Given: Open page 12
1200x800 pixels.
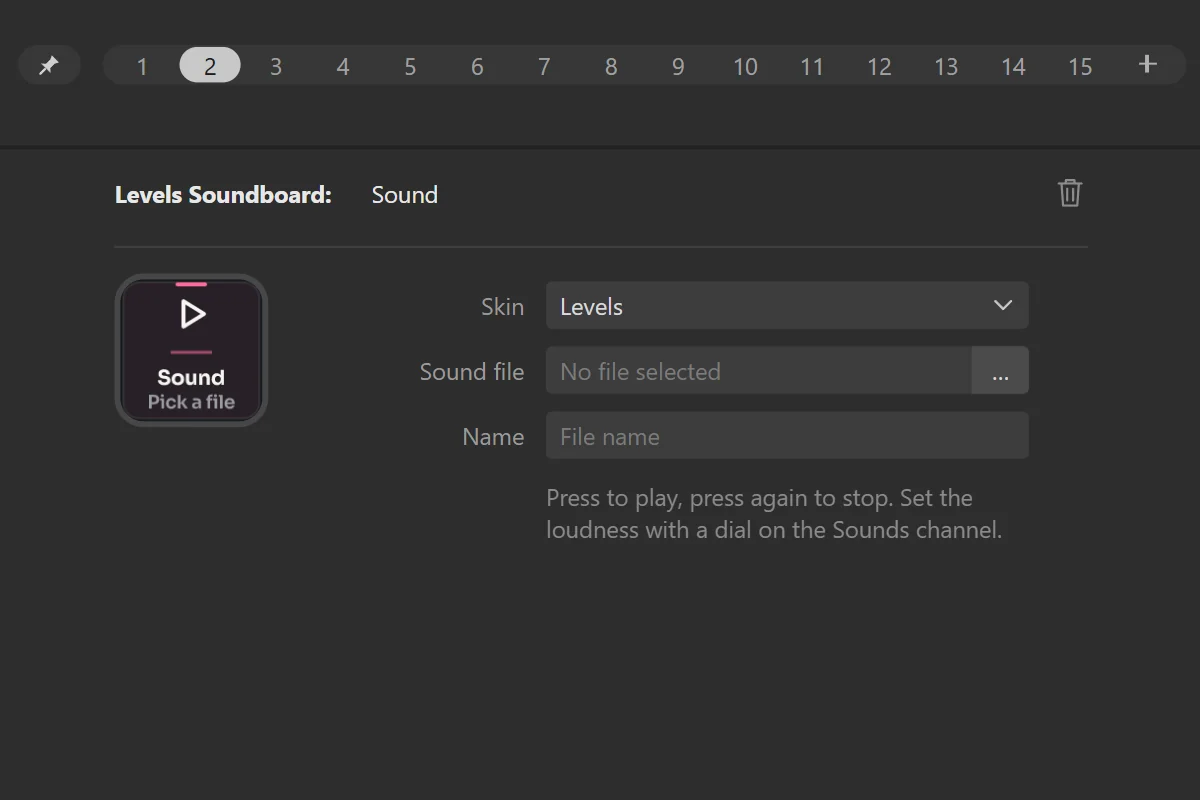Looking at the screenshot, I should [879, 66].
